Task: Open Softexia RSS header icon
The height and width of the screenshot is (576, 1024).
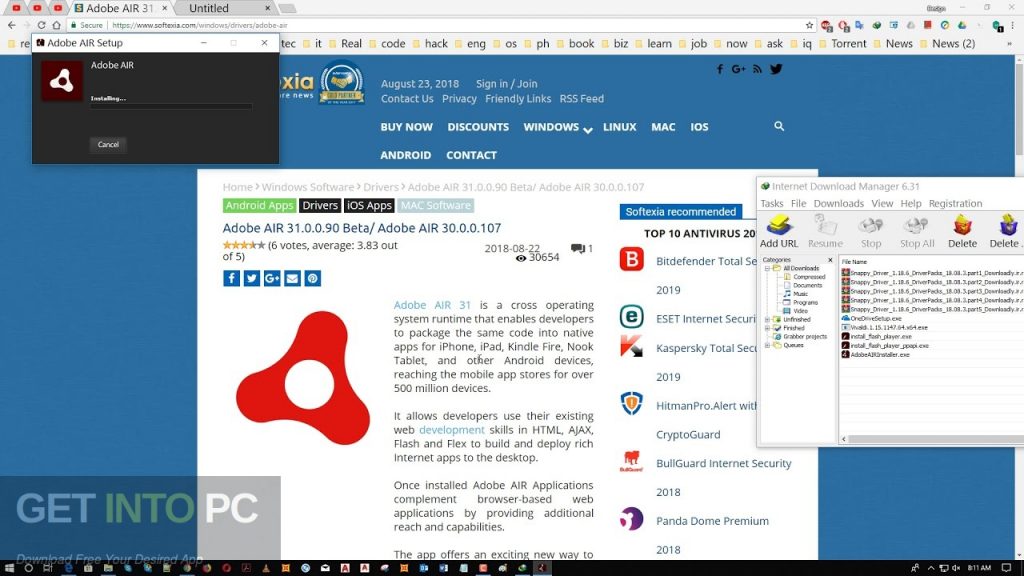Action: tap(757, 69)
